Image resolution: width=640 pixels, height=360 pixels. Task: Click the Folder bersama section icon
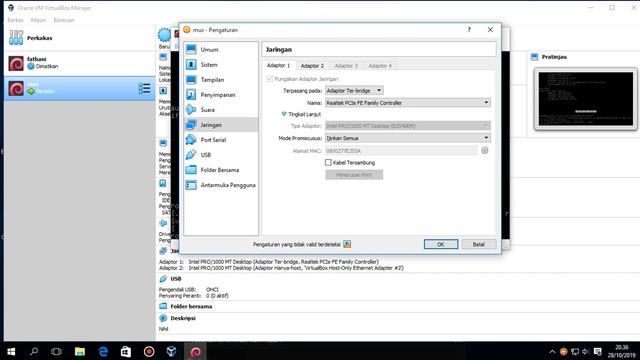pyautogui.click(x=163, y=306)
